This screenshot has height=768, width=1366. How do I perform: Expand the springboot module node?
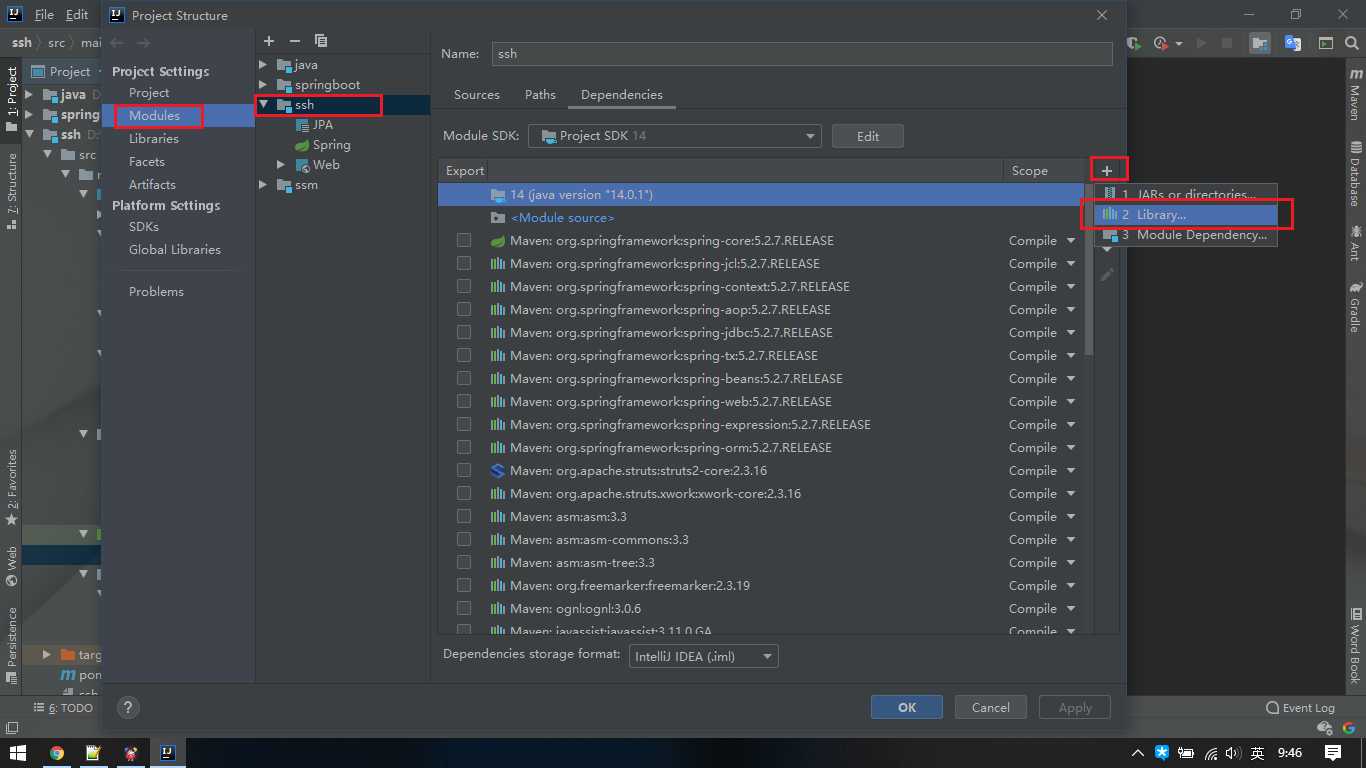point(264,84)
